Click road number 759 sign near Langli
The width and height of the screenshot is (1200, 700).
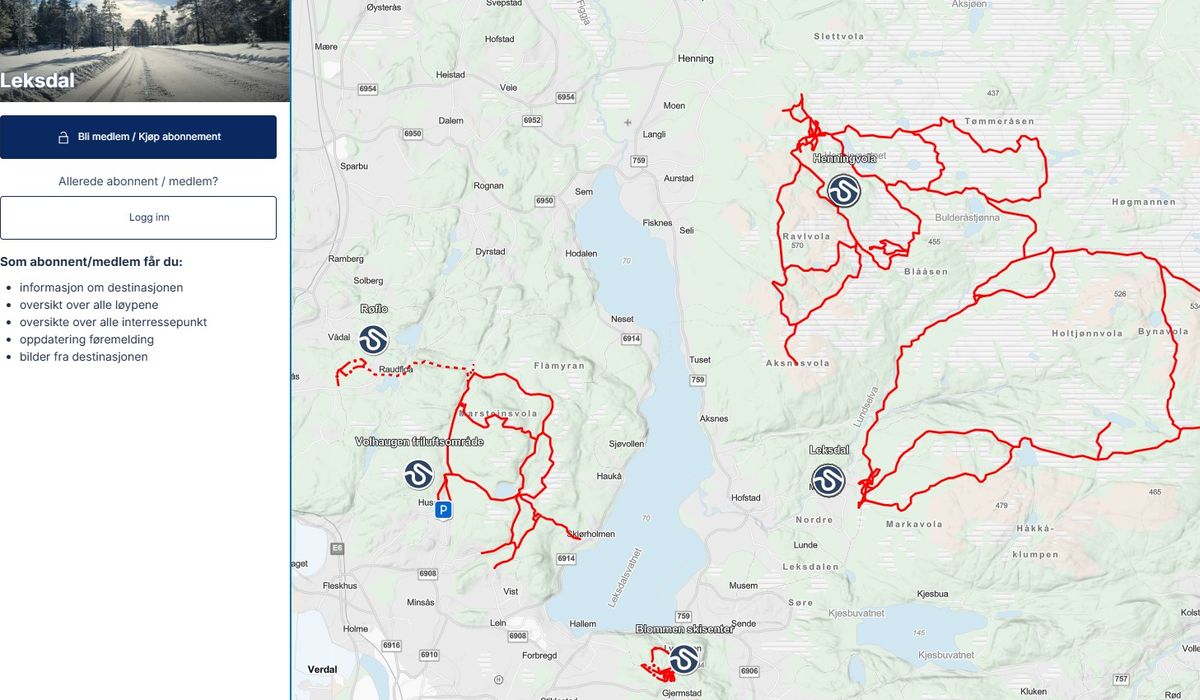pos(639,160)
